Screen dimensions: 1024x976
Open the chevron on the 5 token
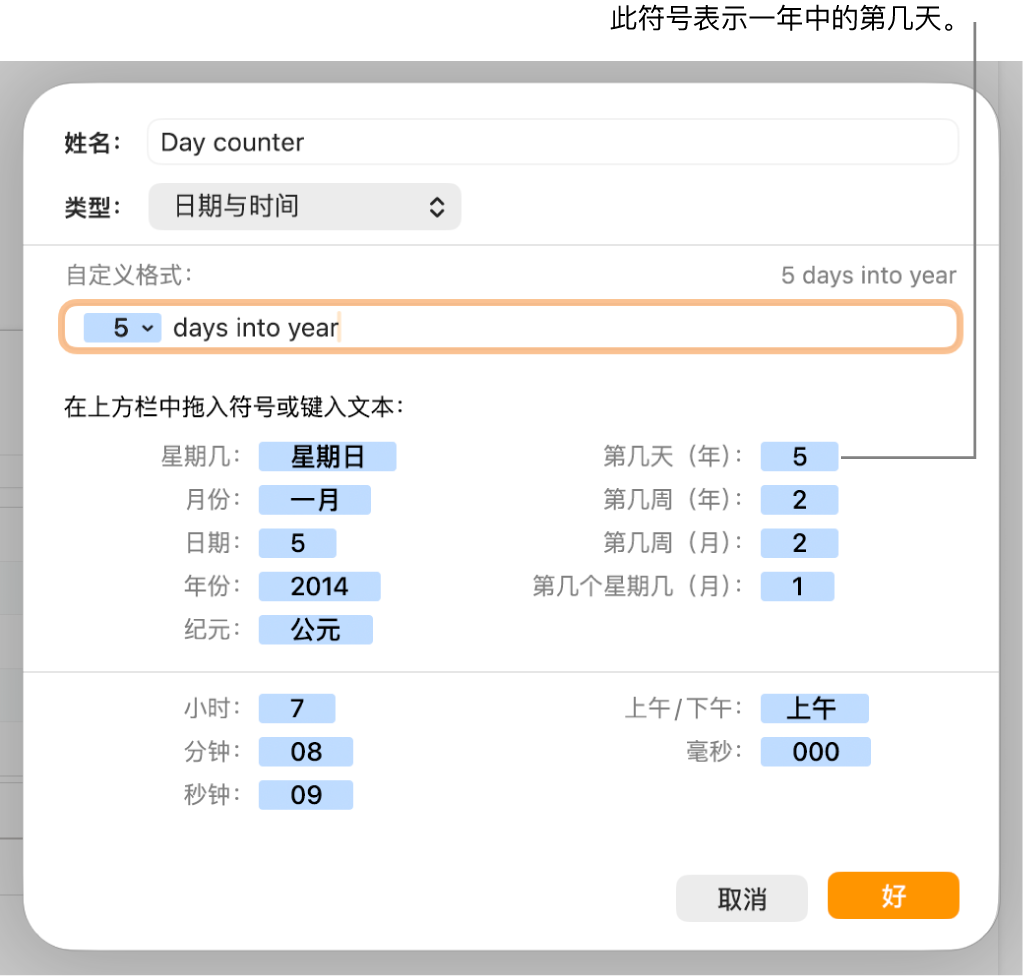point(146,327)
